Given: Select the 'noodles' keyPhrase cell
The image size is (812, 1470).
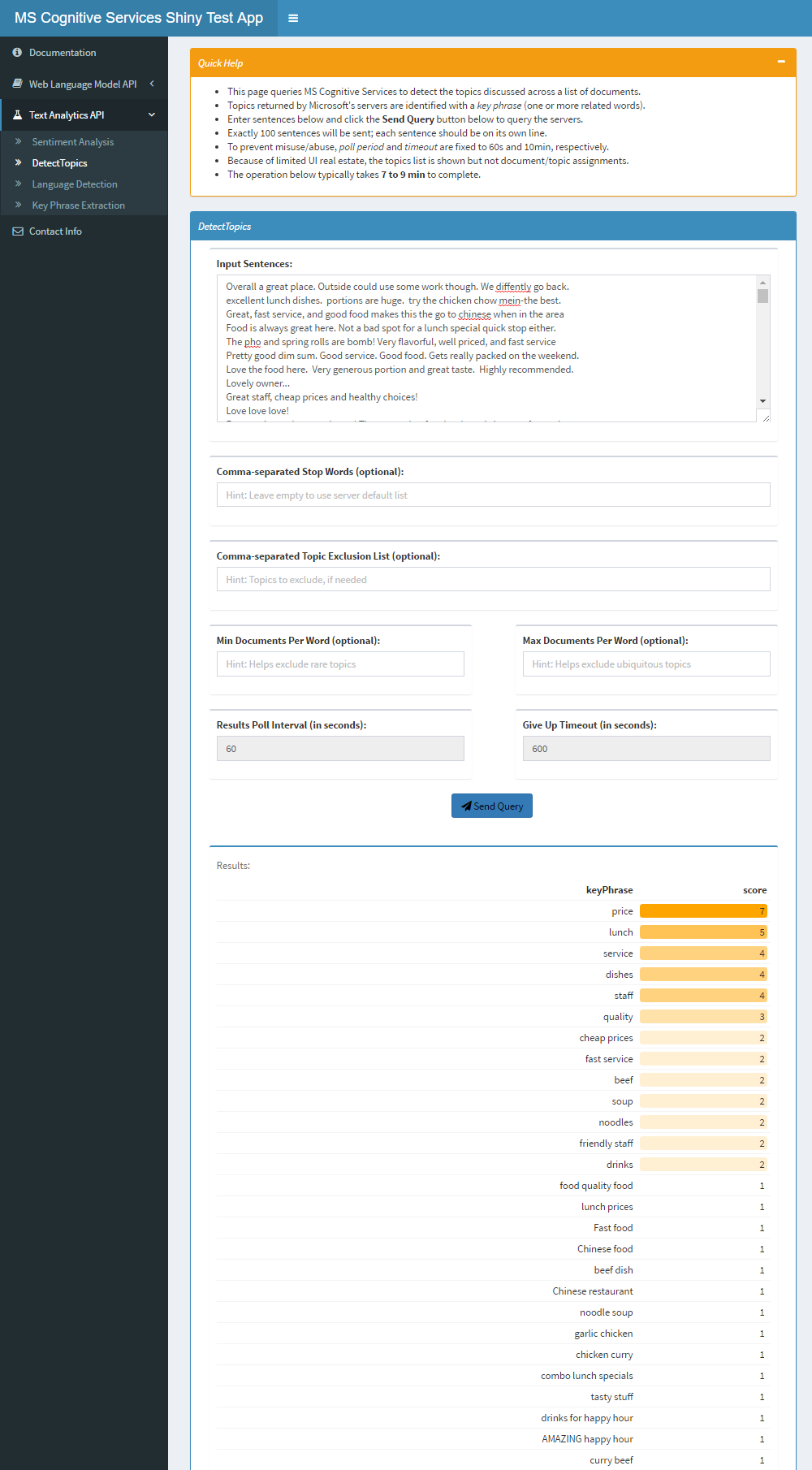Looking at the screenshot, I should (615, 1122).
